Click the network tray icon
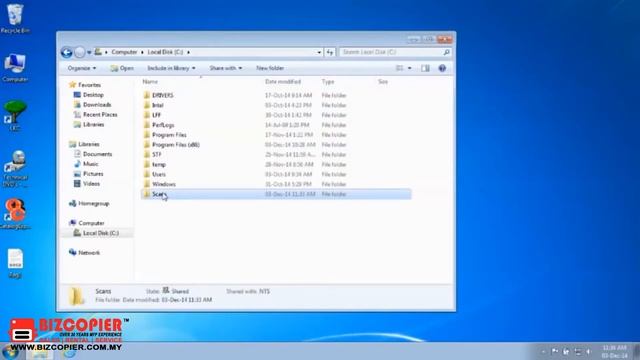 578,351
